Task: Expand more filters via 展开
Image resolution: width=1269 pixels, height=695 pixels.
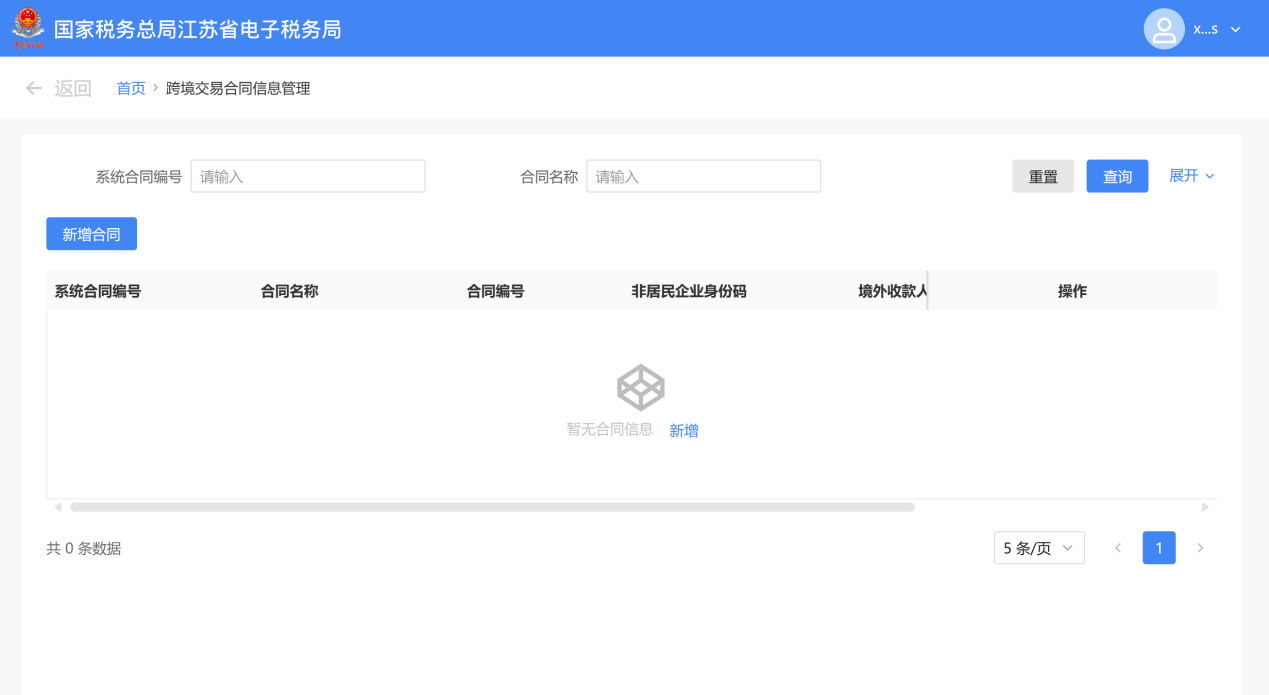Action: [1191, 176]
